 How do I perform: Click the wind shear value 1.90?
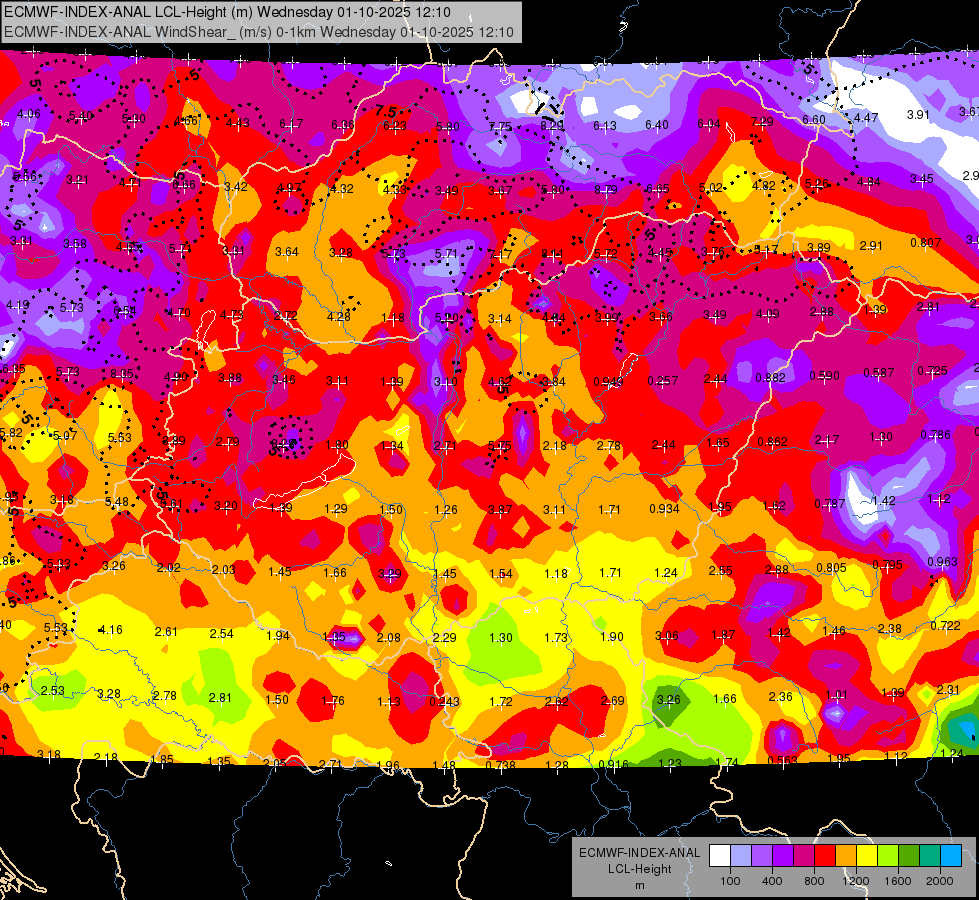click(611, 636)
